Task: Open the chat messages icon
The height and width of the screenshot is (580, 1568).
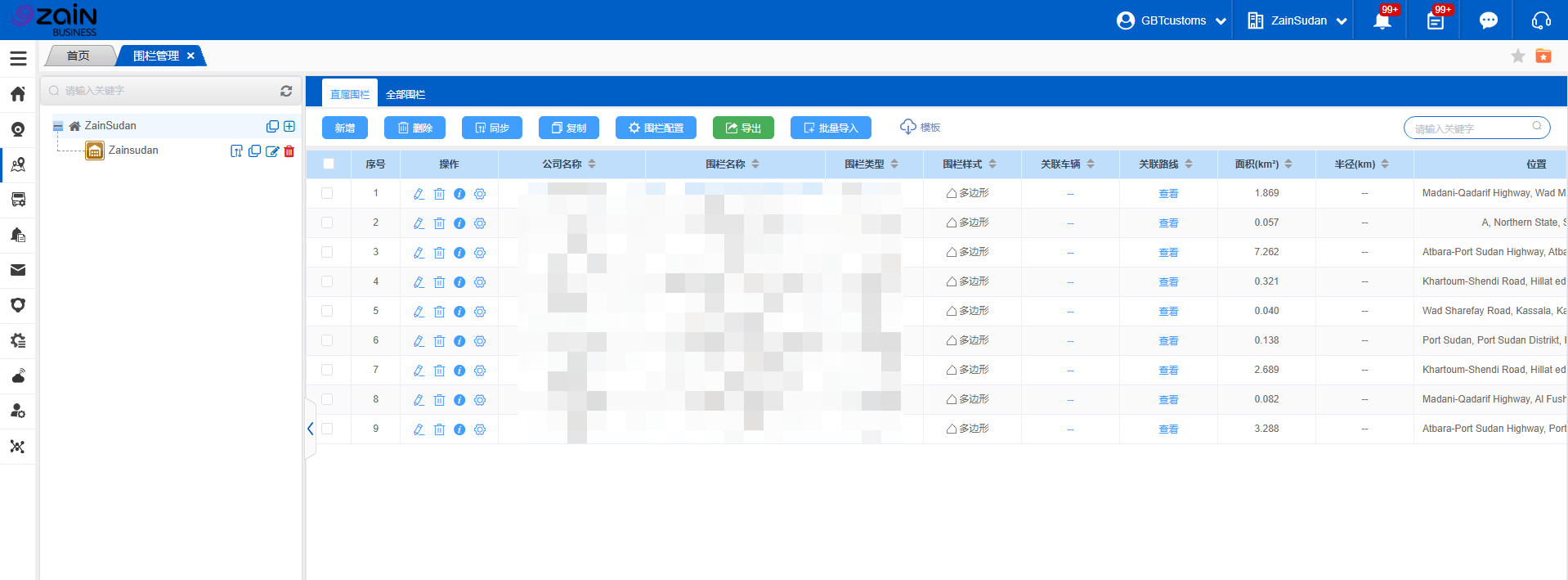Action: [x=1488, y=20]
